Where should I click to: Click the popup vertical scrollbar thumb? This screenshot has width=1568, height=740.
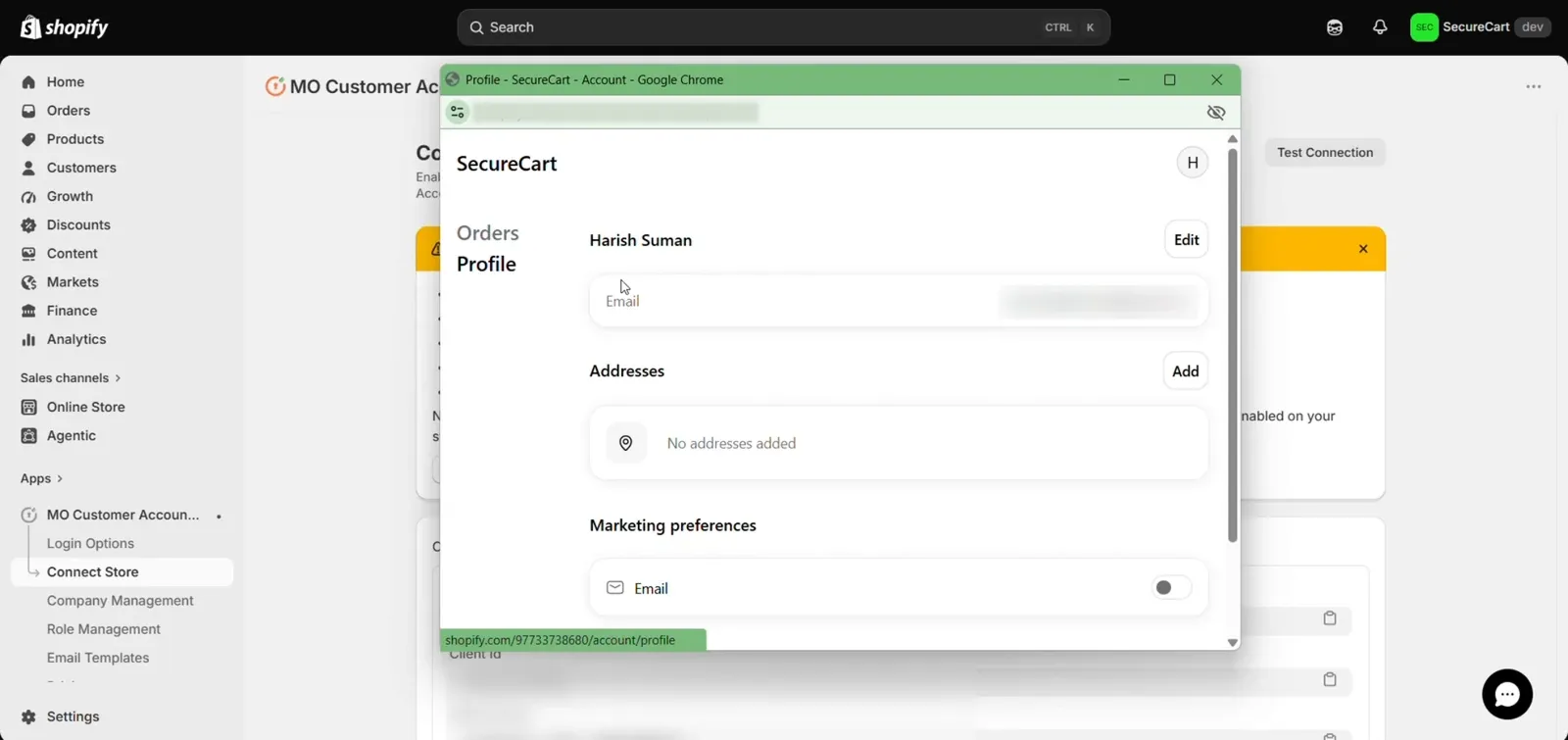pos(1233,345)
